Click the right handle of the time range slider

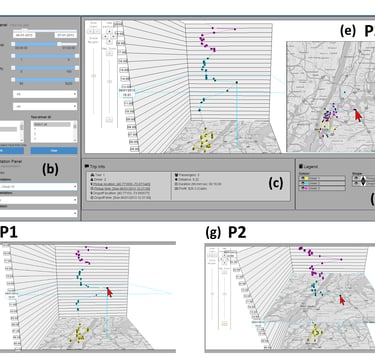coord(59,44)
